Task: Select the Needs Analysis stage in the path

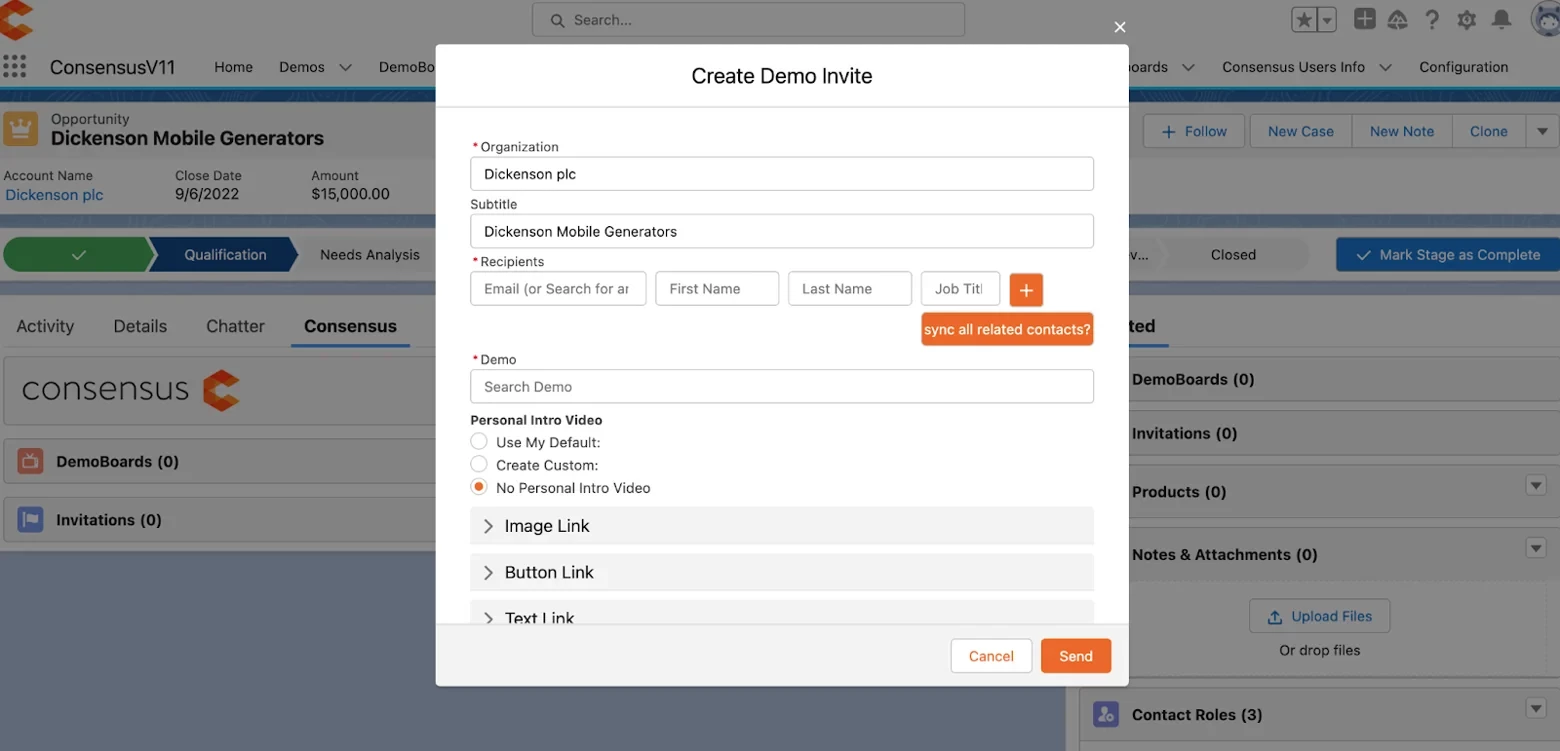Action: click(x=370, y=255)
